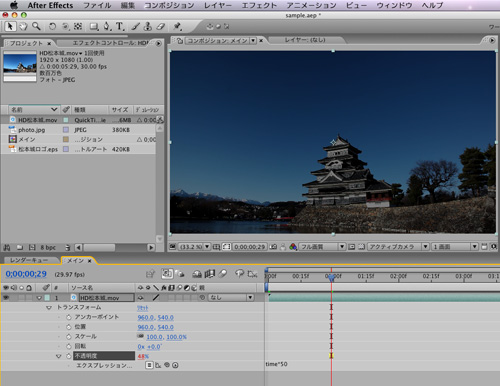The width and height of the screenshot is (500, 386).
Task: Select the Type tool
Action: click(x=119, y=26)
